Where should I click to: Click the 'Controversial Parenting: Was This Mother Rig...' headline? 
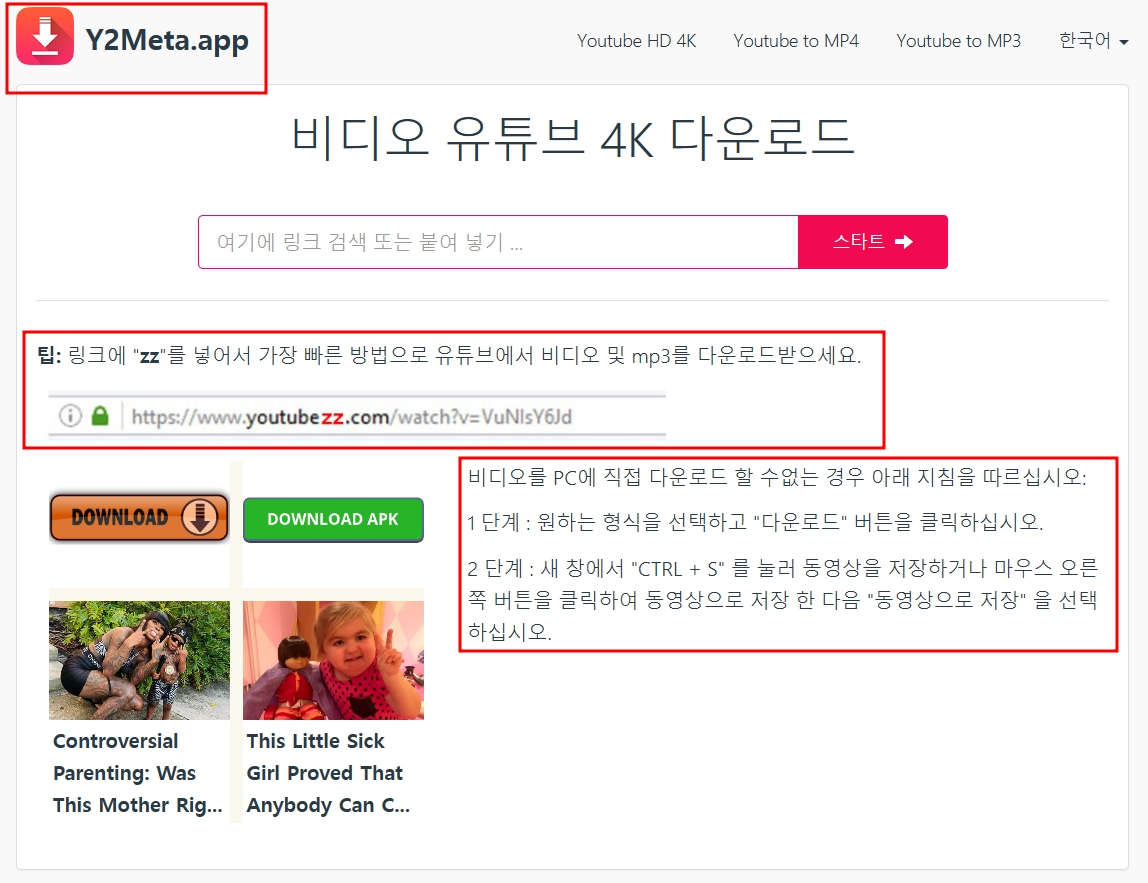[138, 773]
